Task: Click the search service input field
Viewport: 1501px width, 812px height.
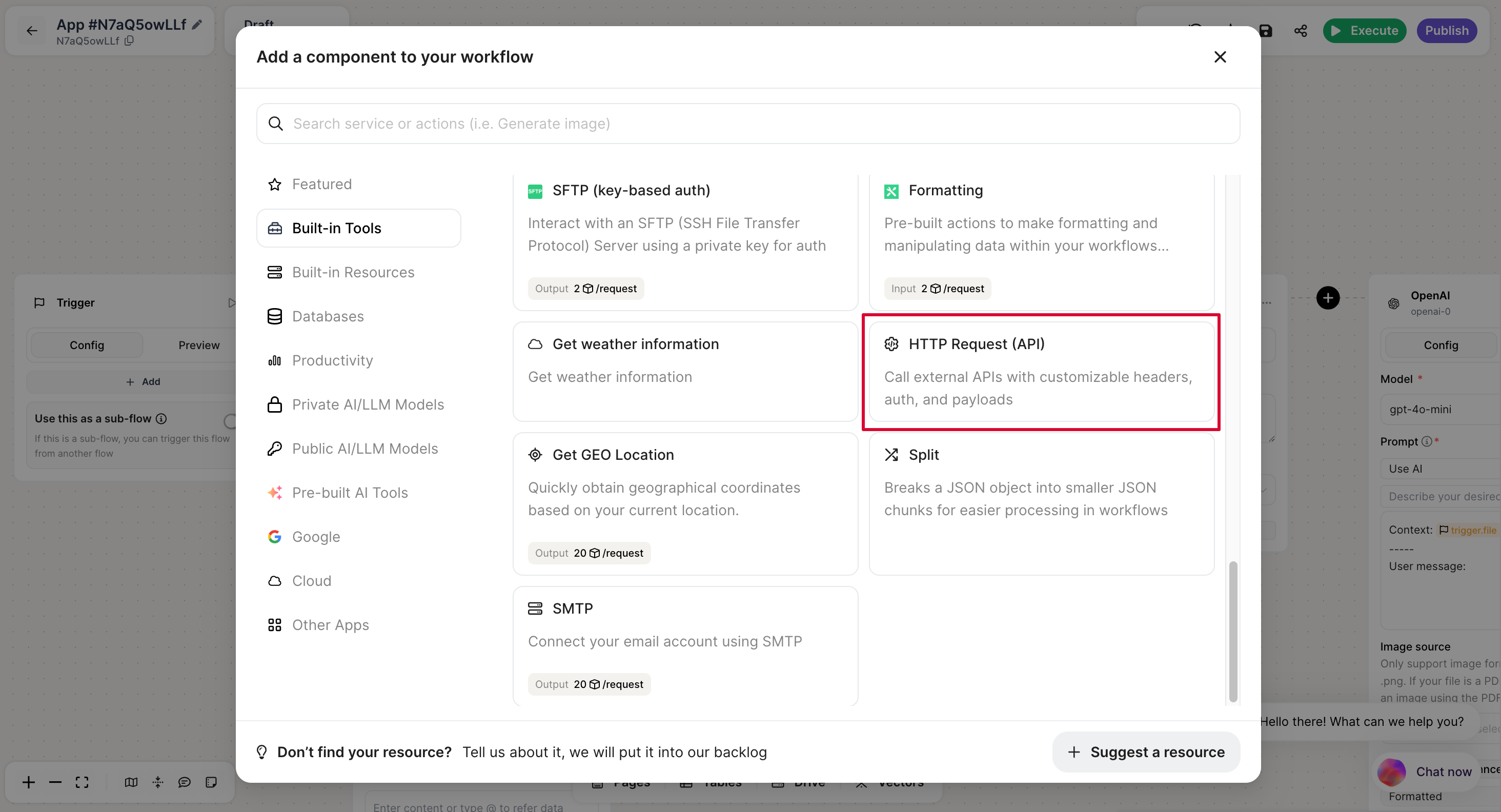Action: [x=758, y=124]
